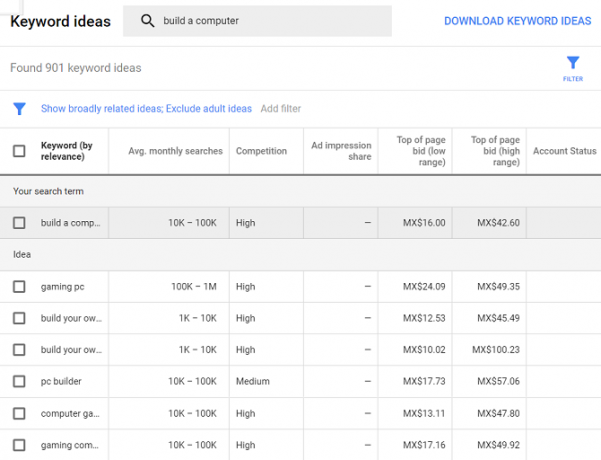
Task: Check the build your own row with MX$12.53 bid
Action: tap(19, 318)
